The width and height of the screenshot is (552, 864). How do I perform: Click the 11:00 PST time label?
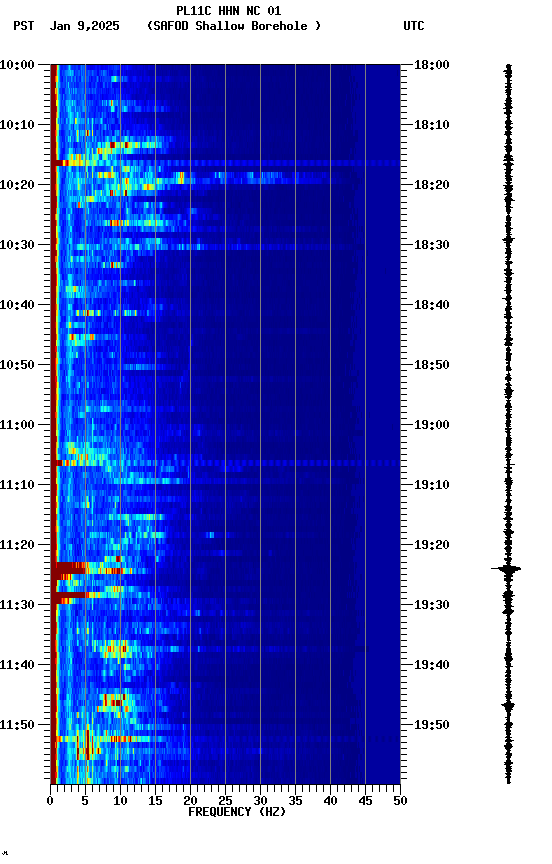click(17, 425)
